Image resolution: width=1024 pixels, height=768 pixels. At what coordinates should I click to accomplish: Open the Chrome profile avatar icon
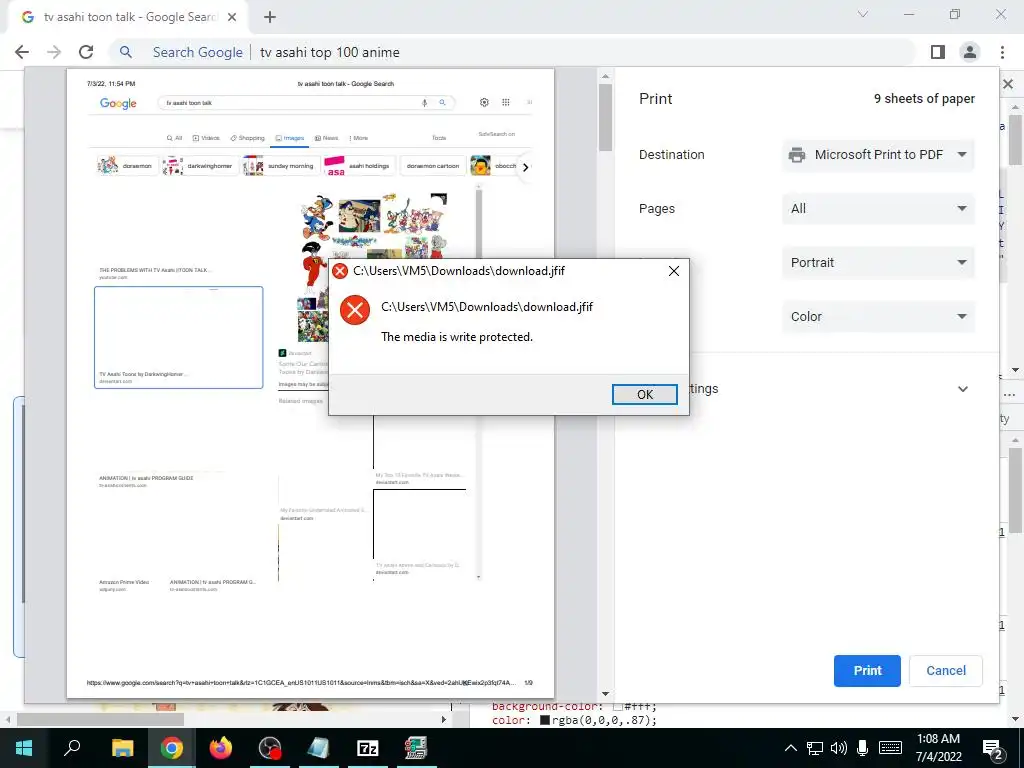pyautogui.click(x=970, y=52)
